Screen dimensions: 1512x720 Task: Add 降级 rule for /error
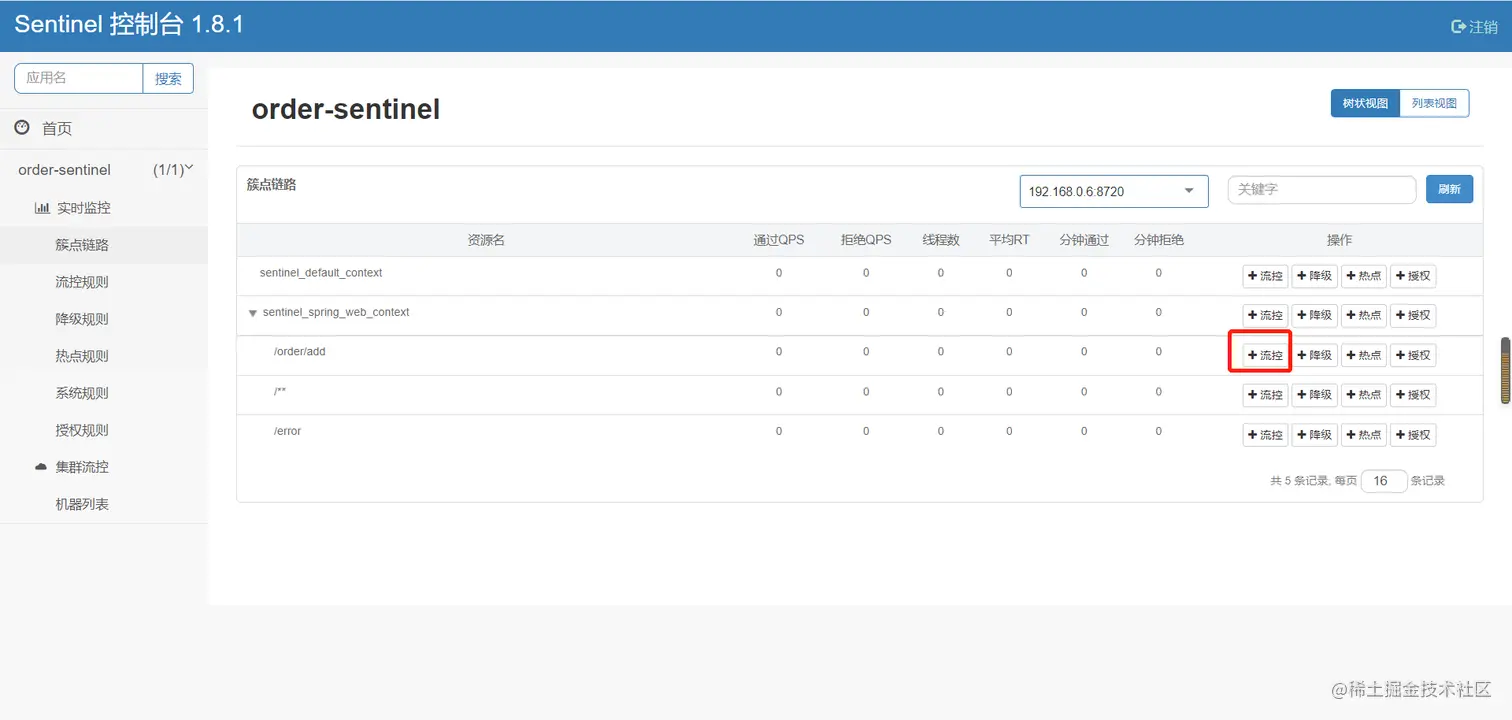(1314, 435)
